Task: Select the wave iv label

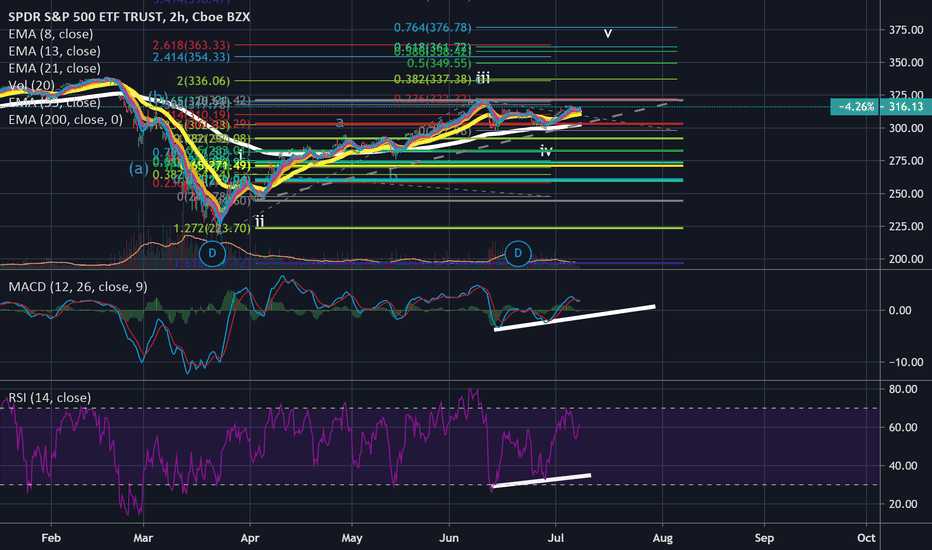Action: pyautogui.click(x=546, y=151)
